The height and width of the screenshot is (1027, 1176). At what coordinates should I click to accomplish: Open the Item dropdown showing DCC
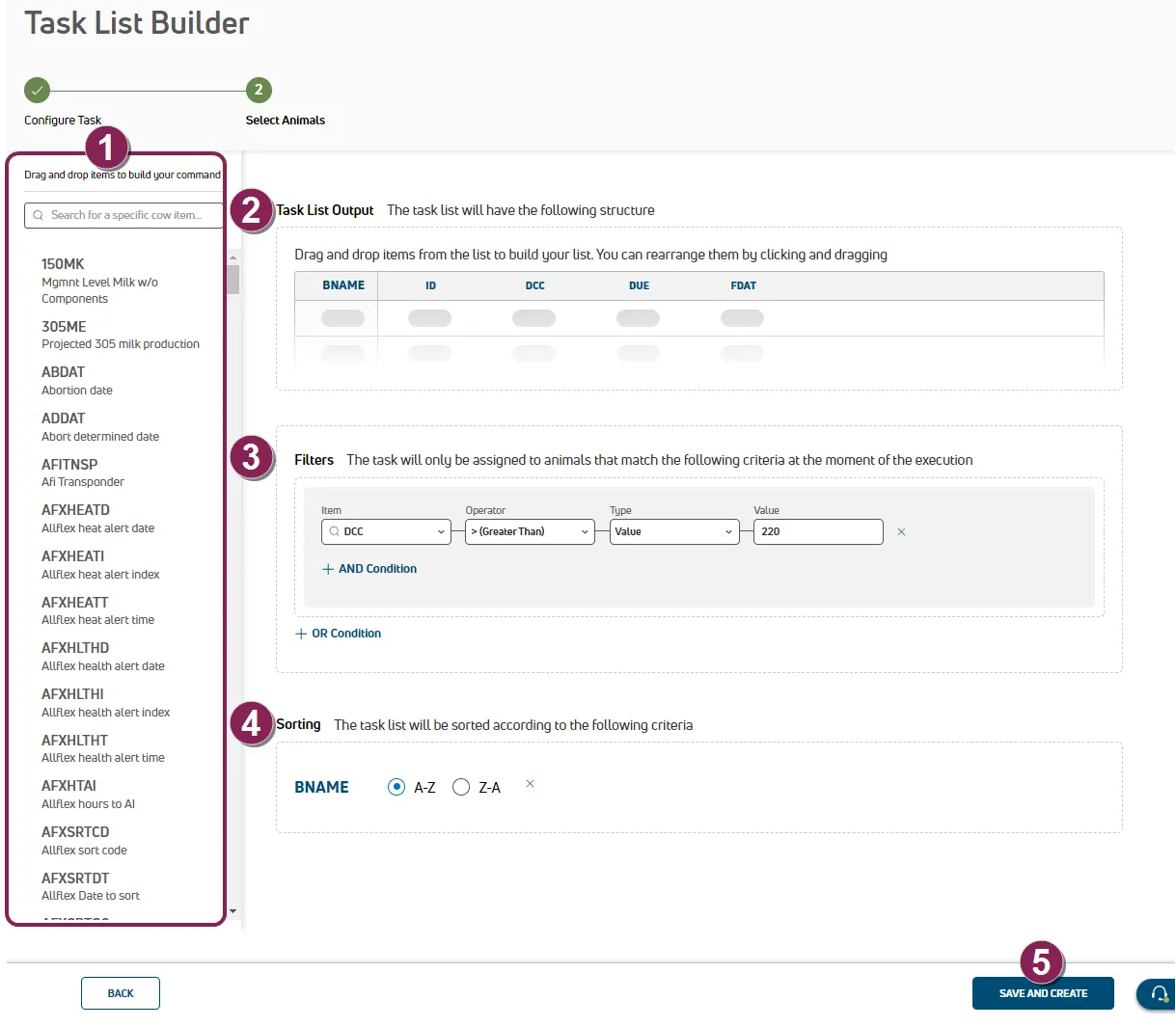tap(386, 531)
